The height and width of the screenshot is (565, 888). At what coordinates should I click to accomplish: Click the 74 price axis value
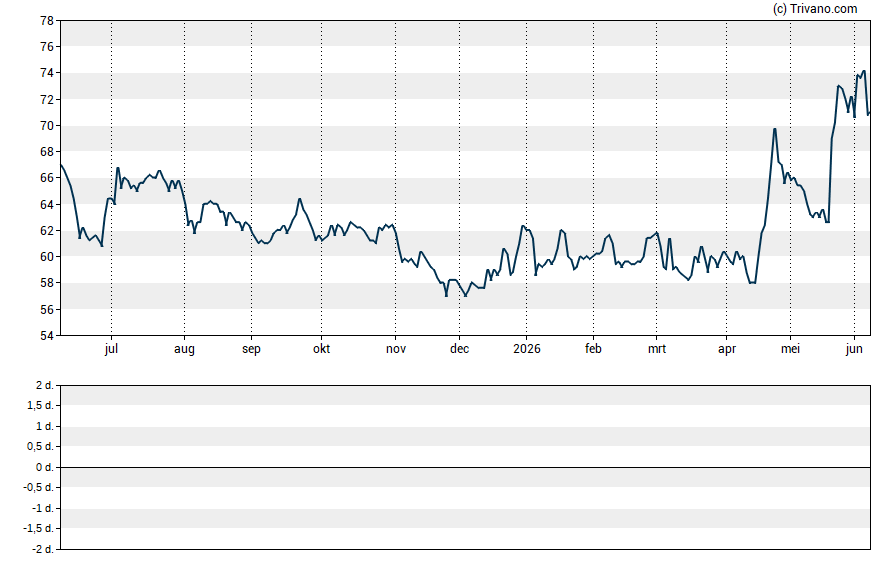coord(47,73)
